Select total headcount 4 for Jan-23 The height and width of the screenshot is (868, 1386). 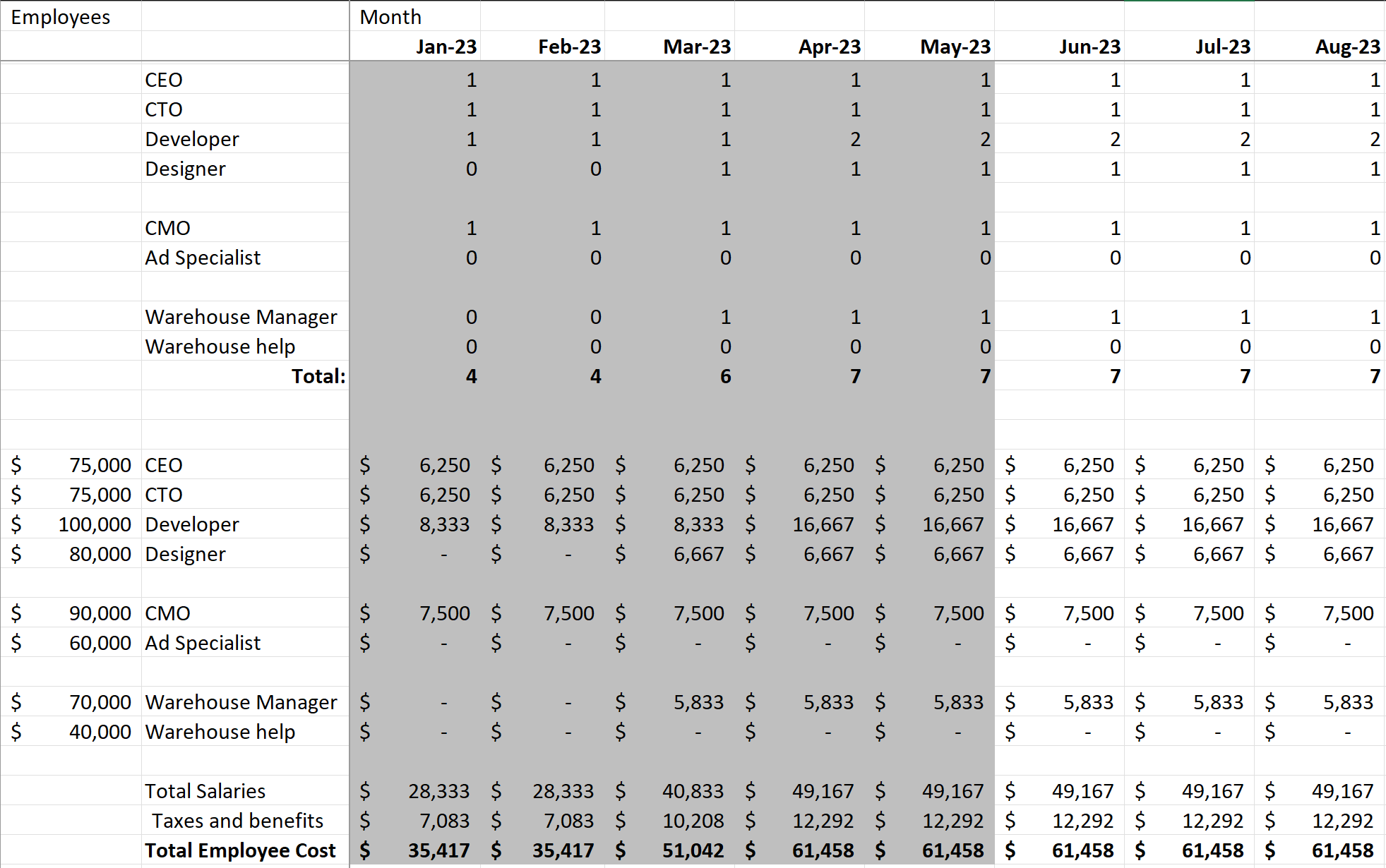[x=415, y=375]
